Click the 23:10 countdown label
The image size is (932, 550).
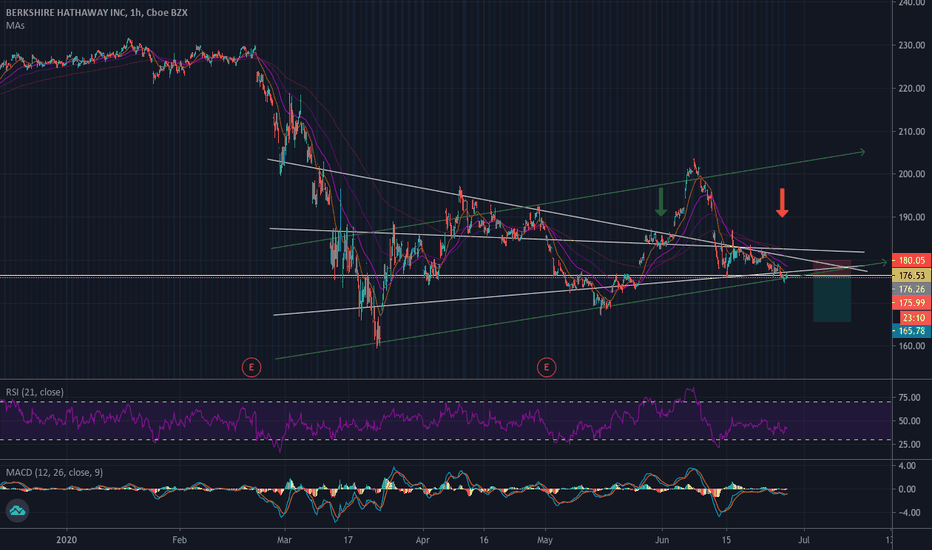point(915,318)
